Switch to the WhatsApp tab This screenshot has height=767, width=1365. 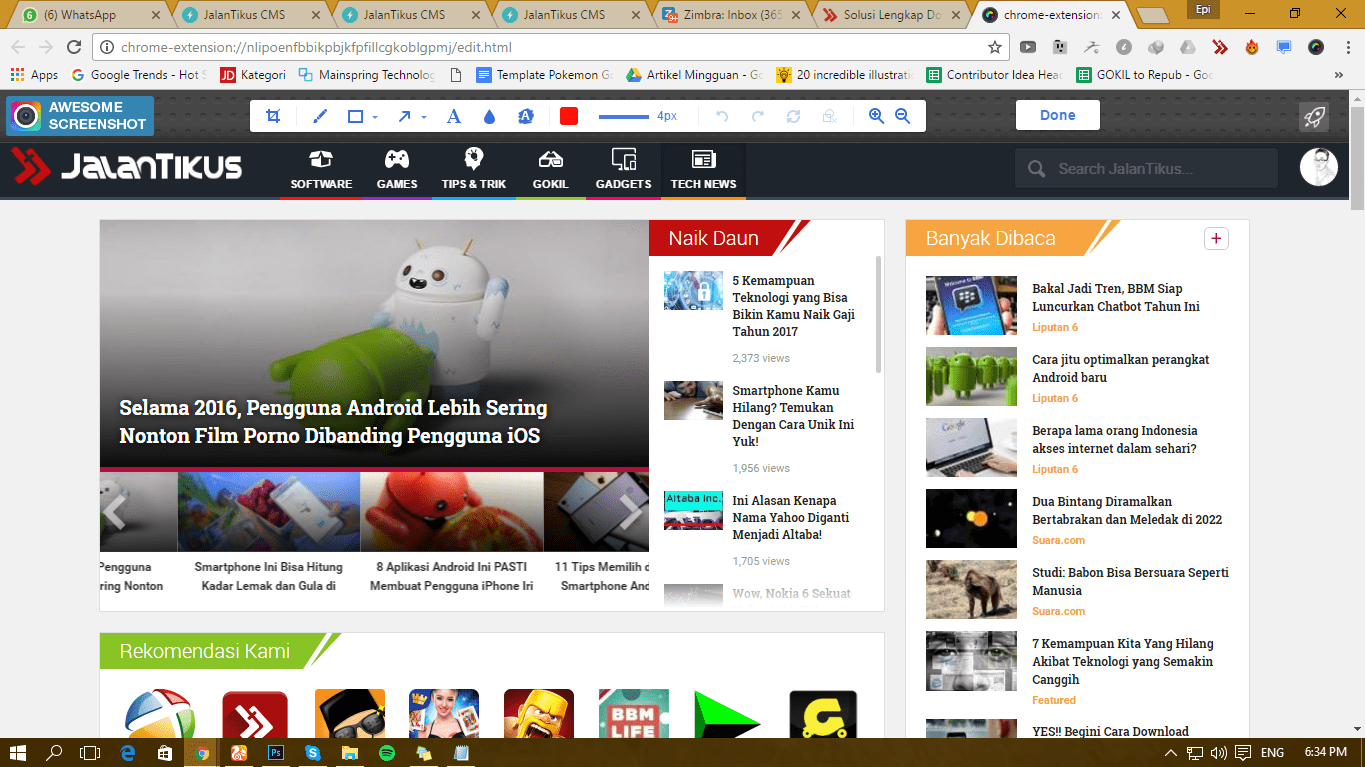90,15
